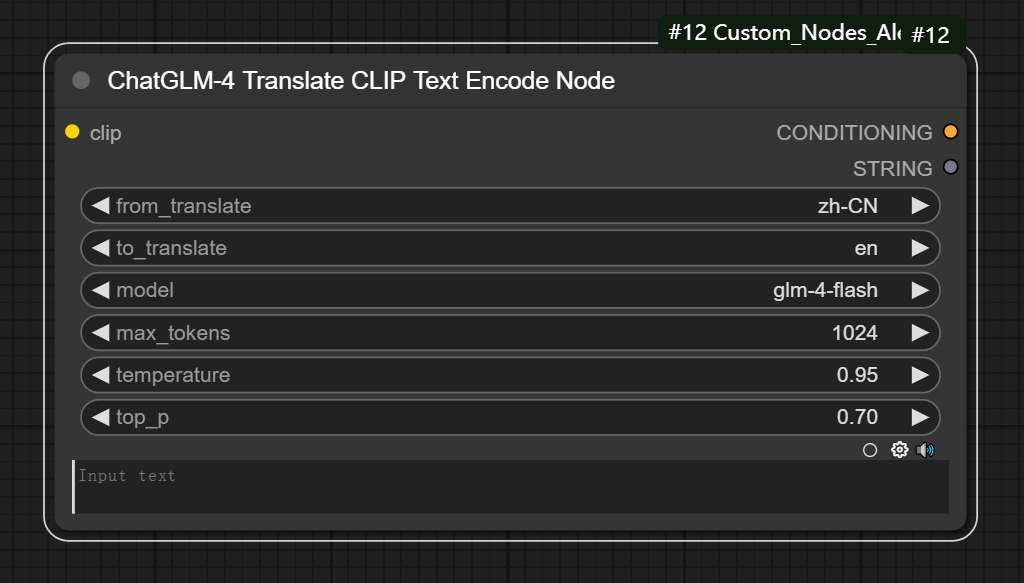Image resolution: width=1024 pixels, height=583 pixels.
Task: Open the model dropdown showing glm-4-flash
Action: pyautogui.click(x=510, y=290)
